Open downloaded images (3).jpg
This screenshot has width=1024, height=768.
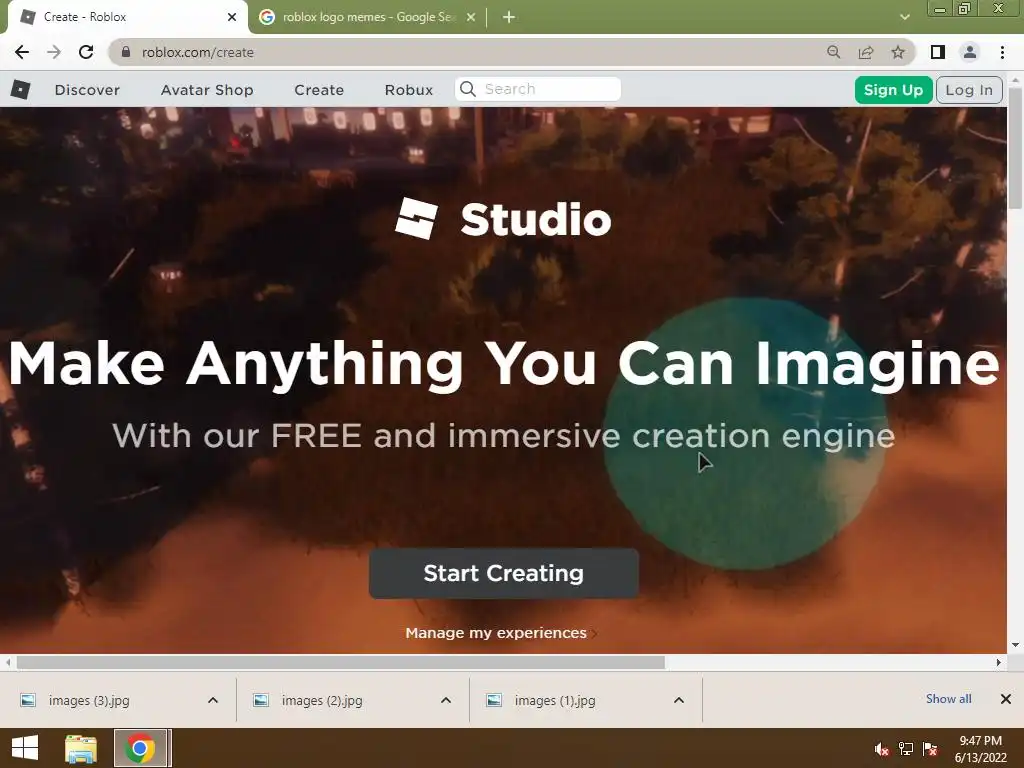(x=89, y=700)
